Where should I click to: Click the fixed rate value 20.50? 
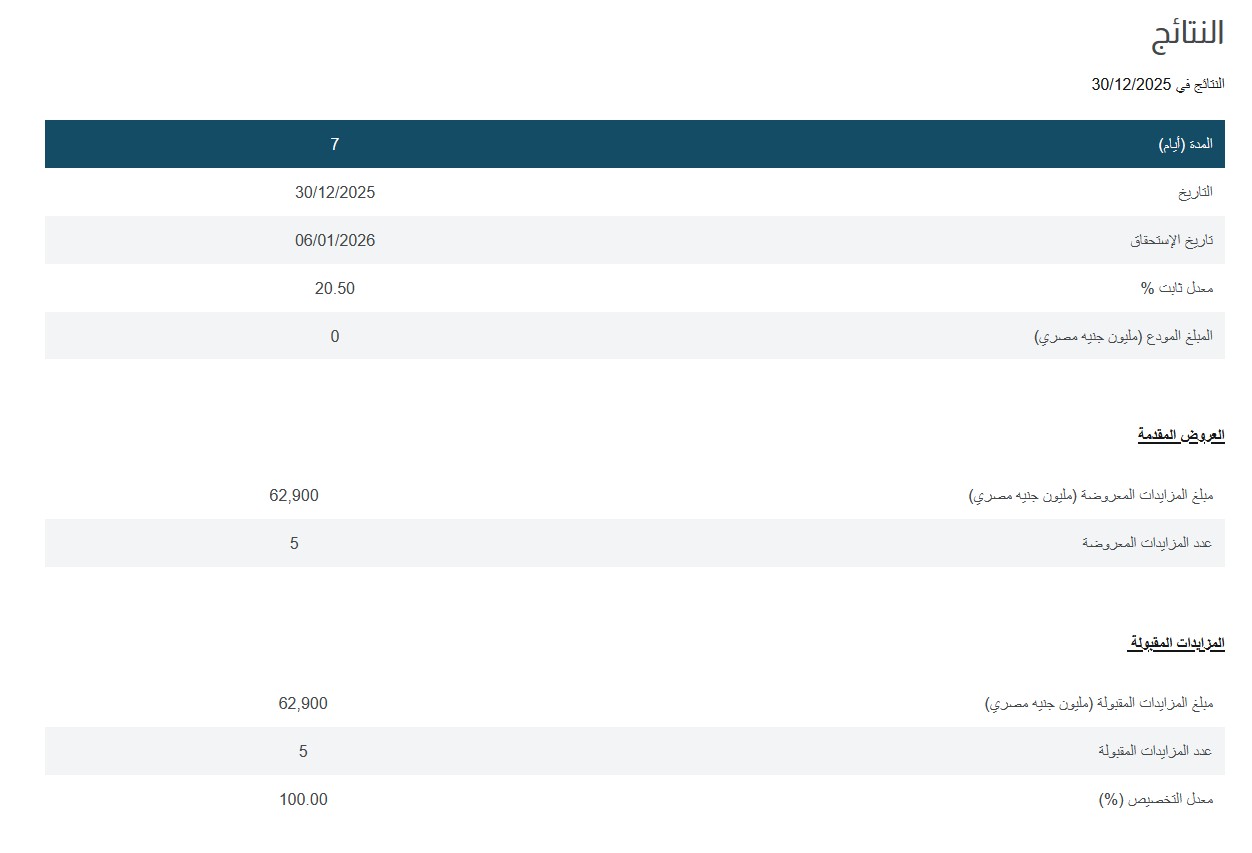pos(335,288)
